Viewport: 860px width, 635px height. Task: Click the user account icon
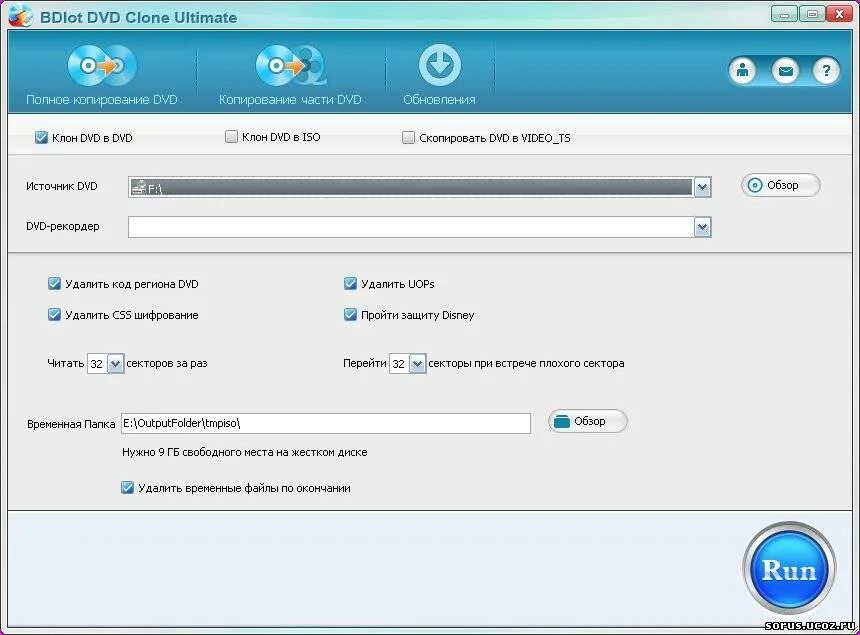click(743, 71)
